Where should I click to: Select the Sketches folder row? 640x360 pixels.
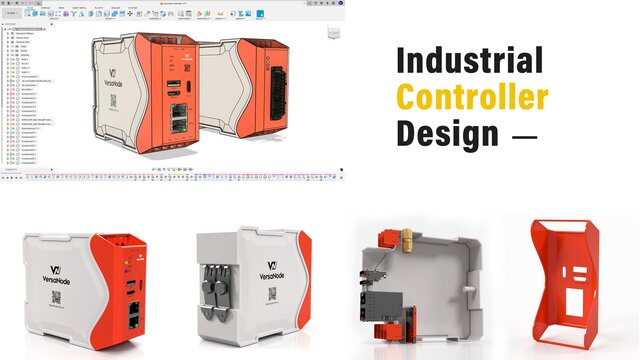[x=24, y=55]
